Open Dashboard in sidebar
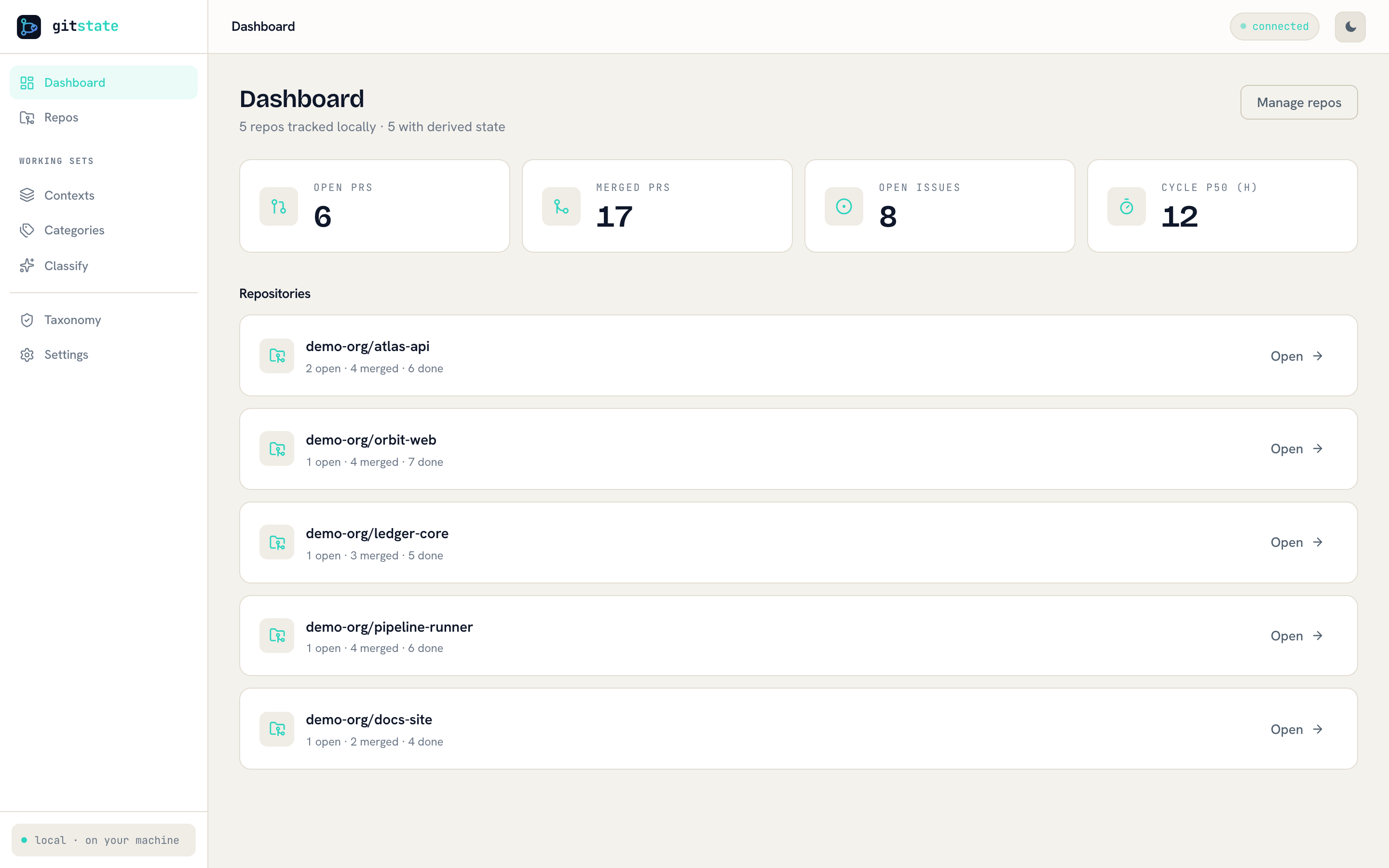Image resolution: width=1389 pixels, height=868 pixels. point(103,82)
